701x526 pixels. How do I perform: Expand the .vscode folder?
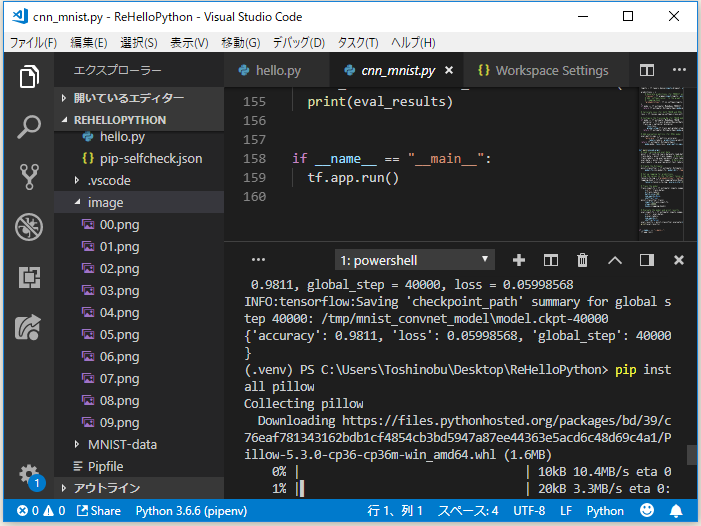pos(139,180)
